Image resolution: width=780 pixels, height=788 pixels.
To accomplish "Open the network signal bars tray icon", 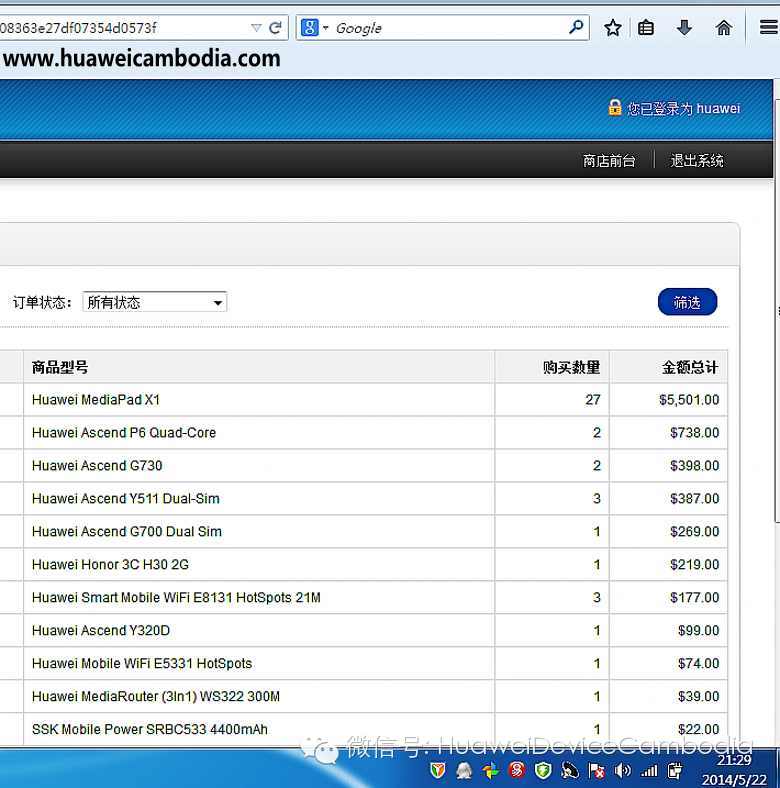I will click(649, 770).
